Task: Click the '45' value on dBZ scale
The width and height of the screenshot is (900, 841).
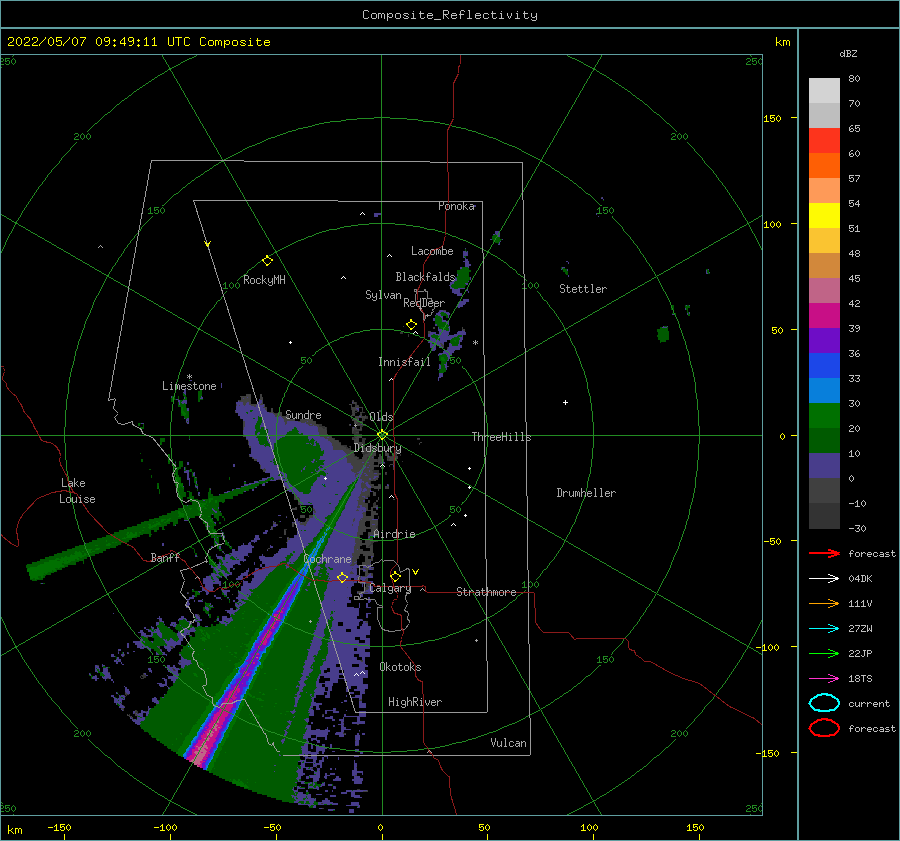Action: pos(854,278)
